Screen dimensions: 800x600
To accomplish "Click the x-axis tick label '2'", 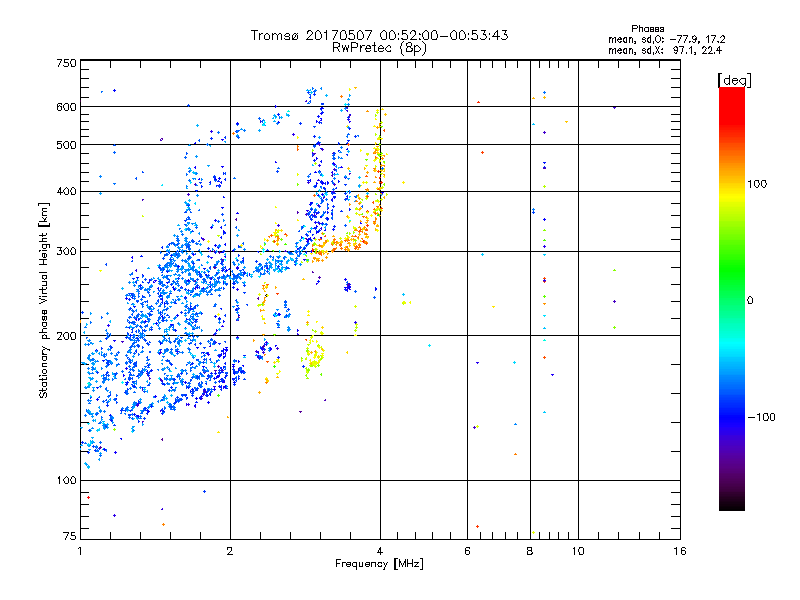I will (230, 551).
